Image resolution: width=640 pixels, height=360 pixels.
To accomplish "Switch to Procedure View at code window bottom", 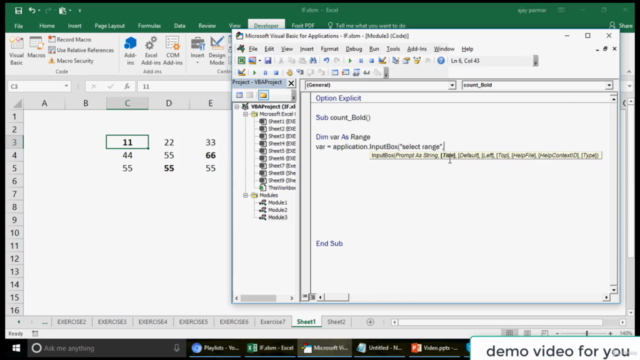I will click(x=305, y=297).
